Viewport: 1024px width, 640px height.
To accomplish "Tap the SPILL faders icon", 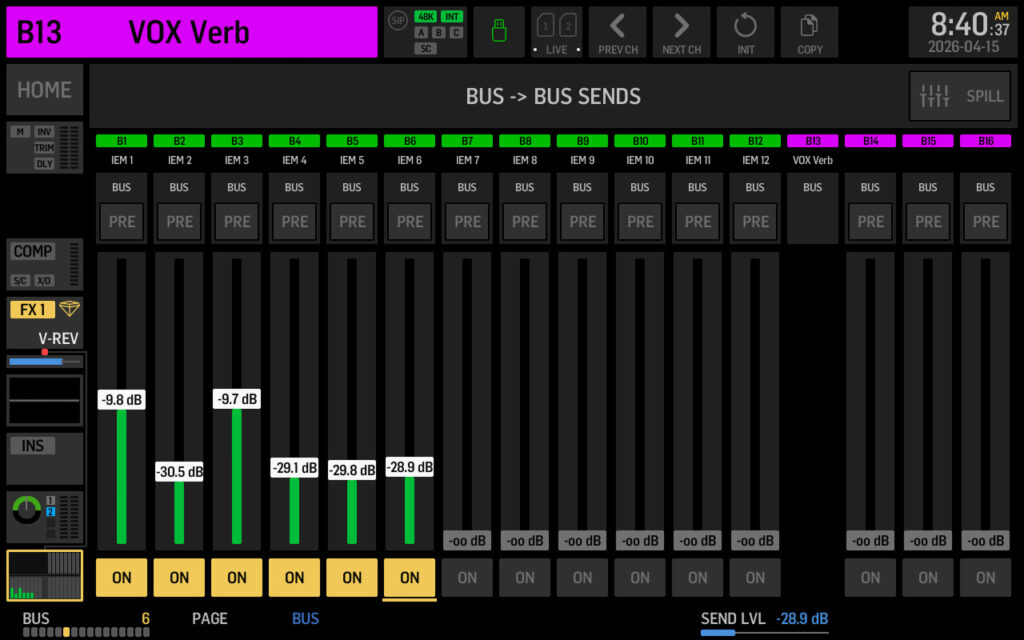I will point(962,97).
